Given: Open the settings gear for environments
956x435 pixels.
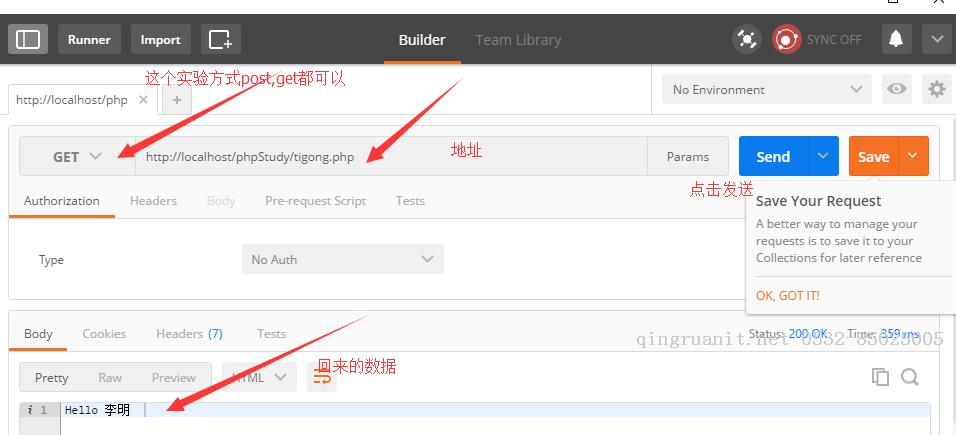Looking at the screenshot, I should coord(936,90).
